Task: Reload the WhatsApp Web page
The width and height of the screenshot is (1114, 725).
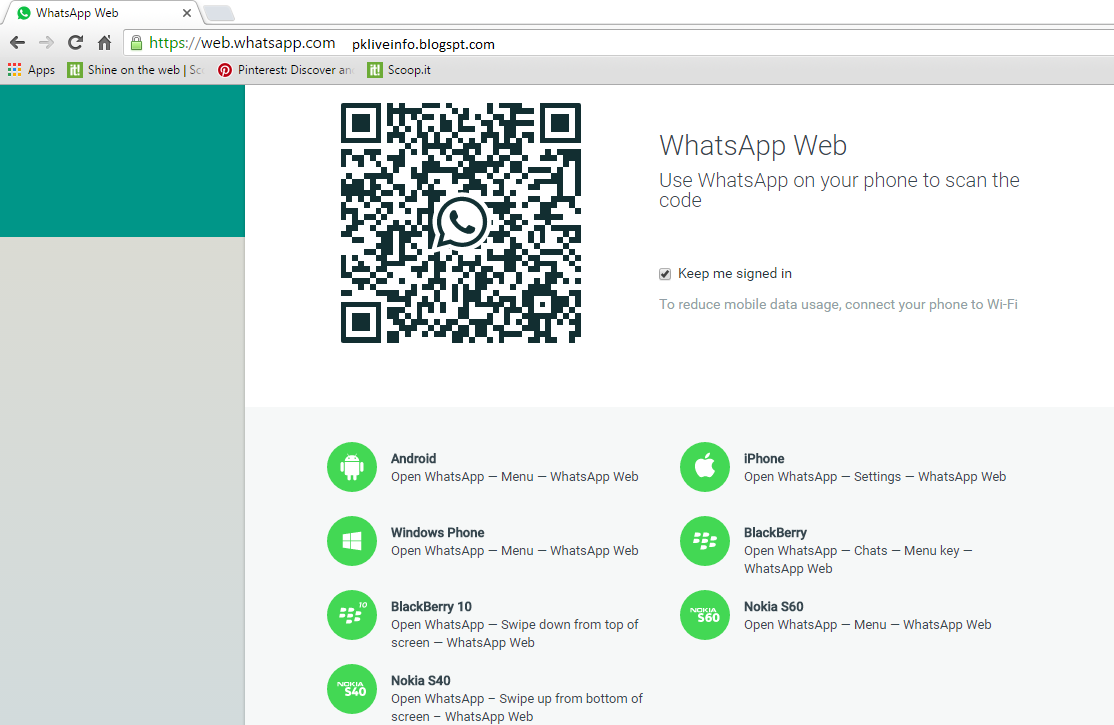Action: [x=75, y=43]
